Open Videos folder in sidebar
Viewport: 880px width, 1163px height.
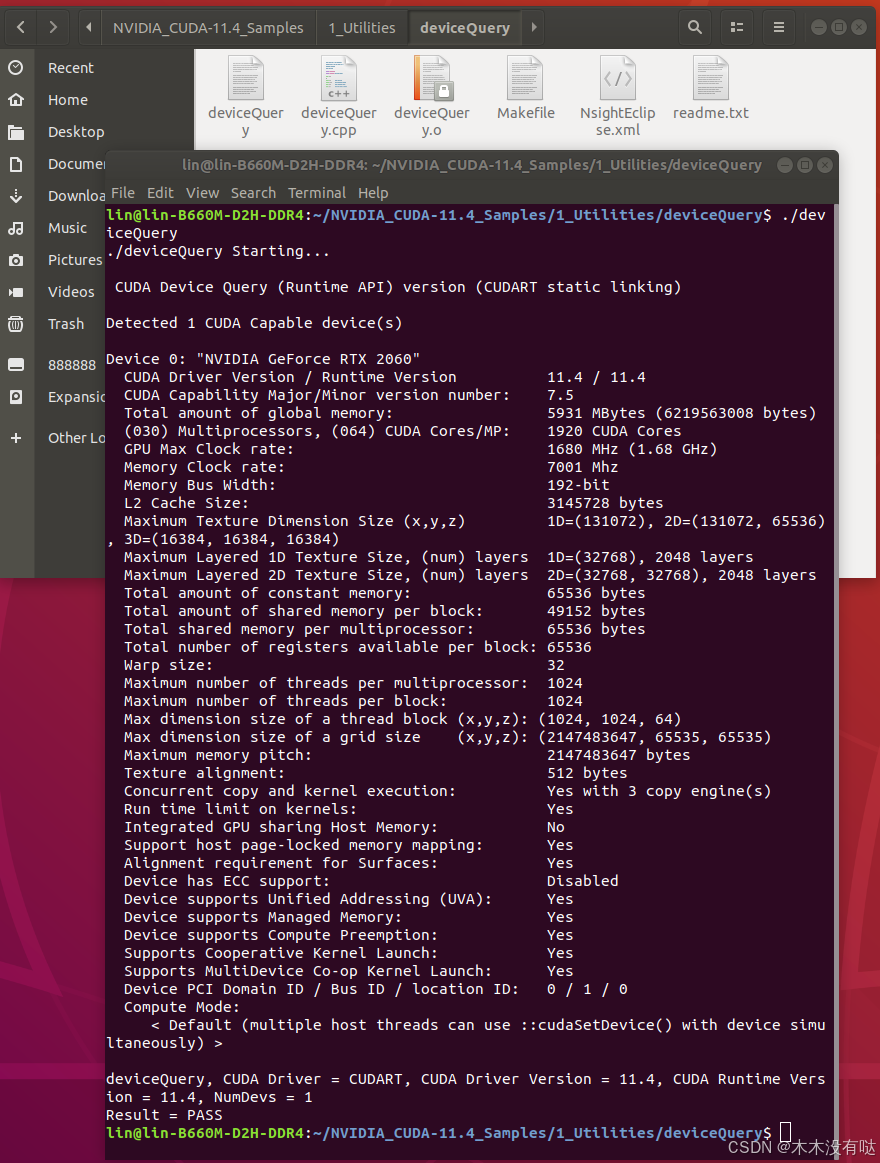coord(70,292)
